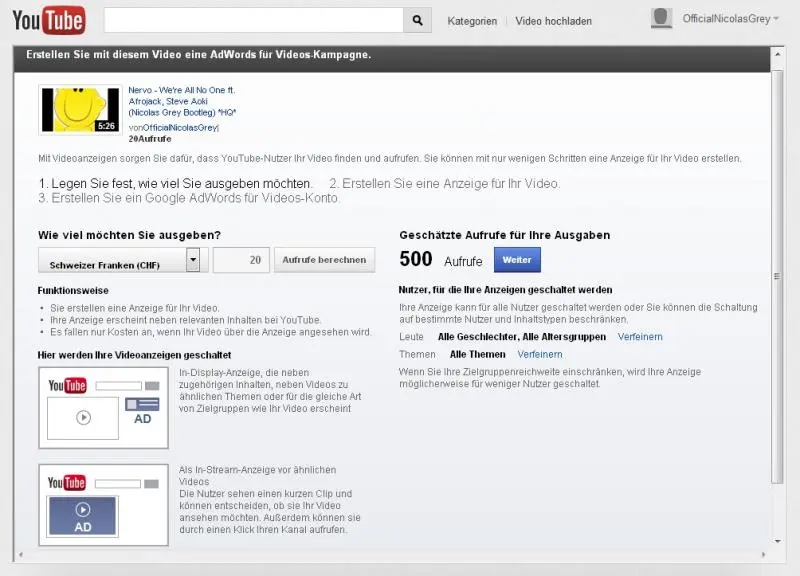Click the currency dropdown arrow button

pos(192,261)
